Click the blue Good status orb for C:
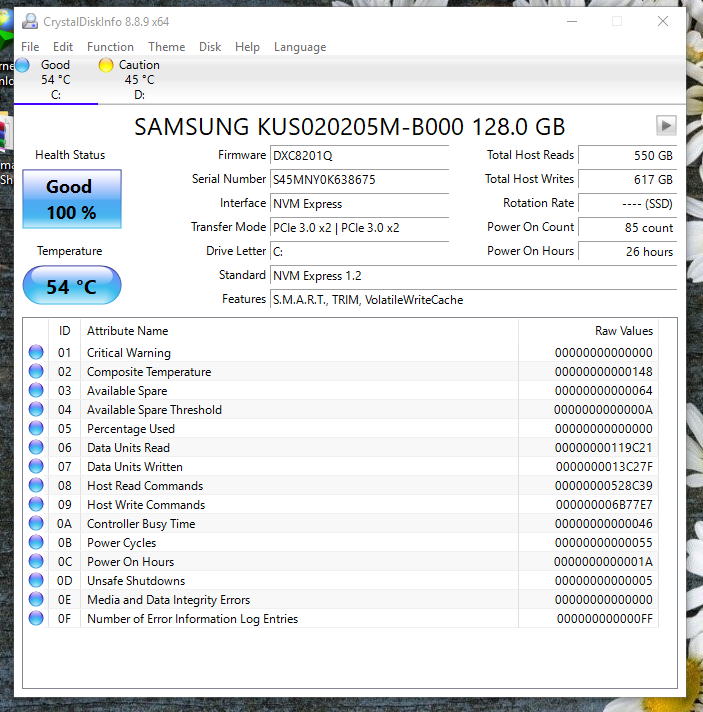Viewport: 703px width, 712px height. (x=23, y=65)
